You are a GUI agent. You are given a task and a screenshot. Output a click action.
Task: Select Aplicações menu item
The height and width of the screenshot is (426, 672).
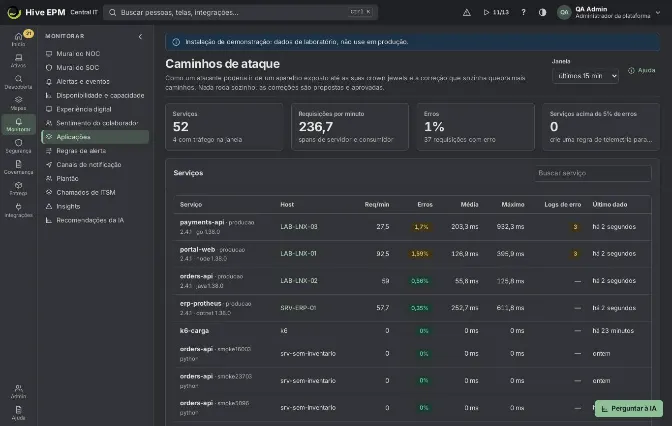(x=95, y=137)
